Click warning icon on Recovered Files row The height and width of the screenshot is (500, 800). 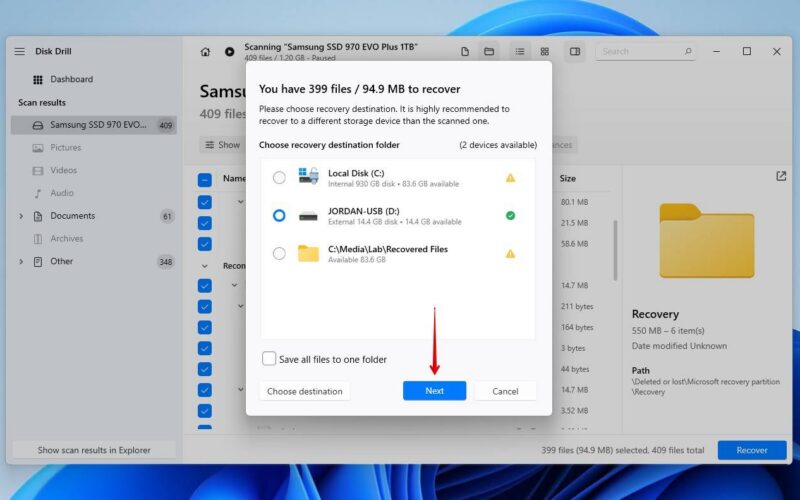pos(510,254)
